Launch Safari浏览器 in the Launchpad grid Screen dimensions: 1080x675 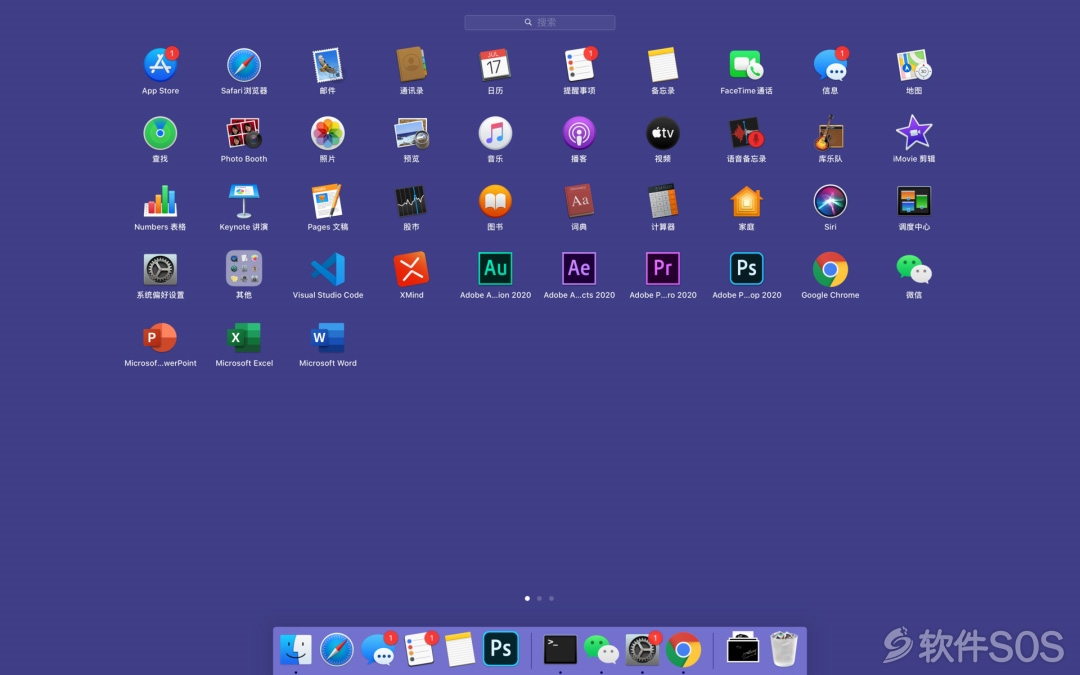(244, 65)
